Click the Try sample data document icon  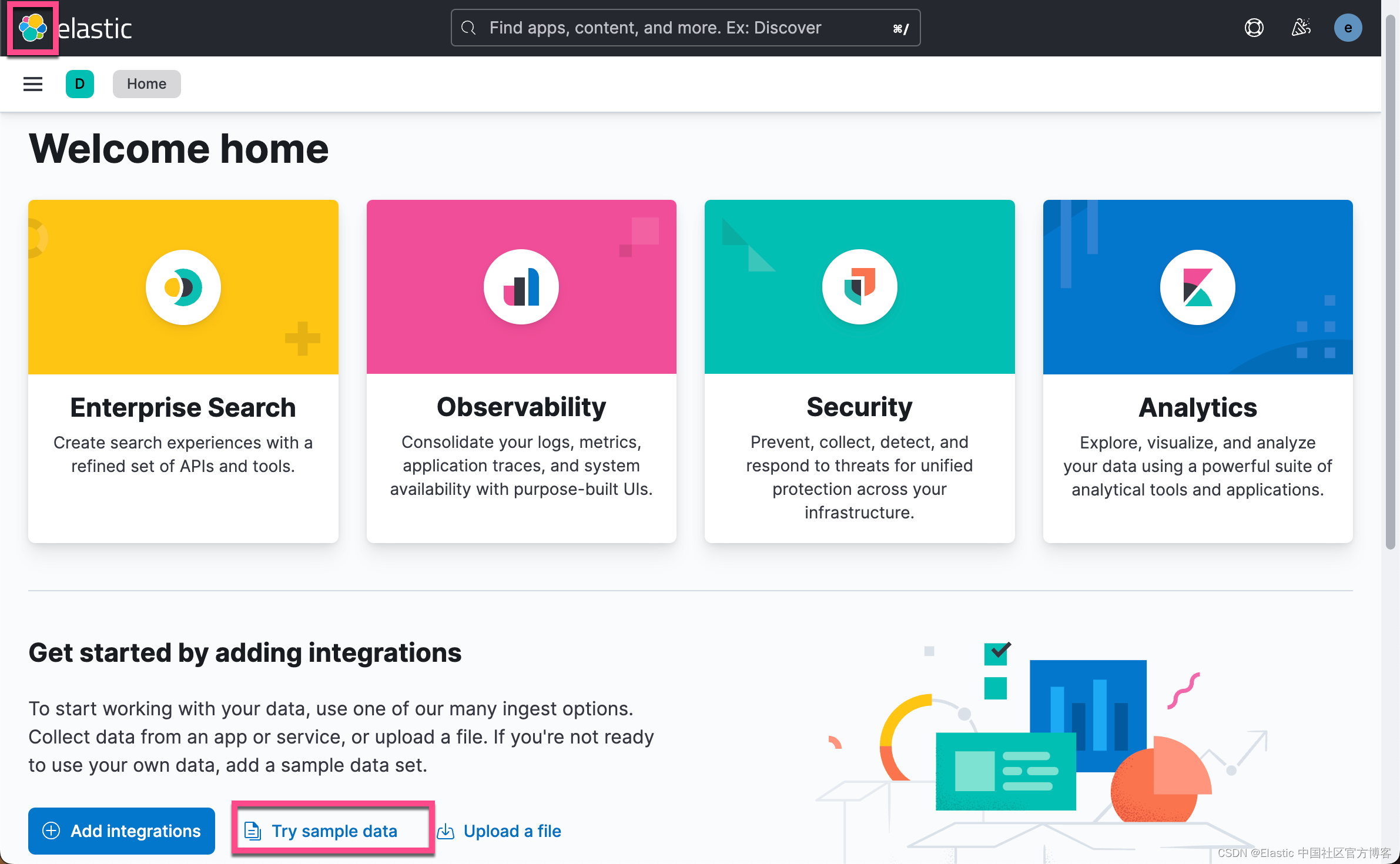(x=252, y=831)
